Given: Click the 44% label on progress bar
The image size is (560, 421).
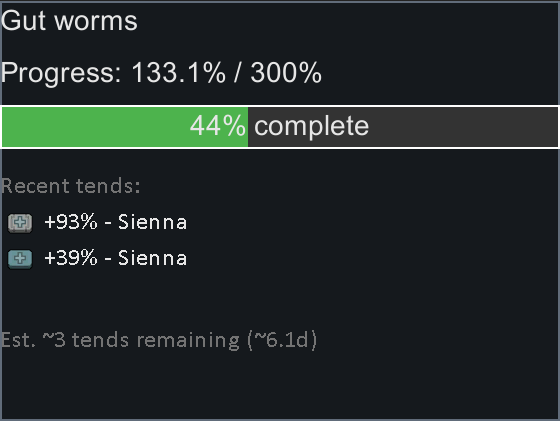Looking at the screenshot, I should [x=218, y=126].
